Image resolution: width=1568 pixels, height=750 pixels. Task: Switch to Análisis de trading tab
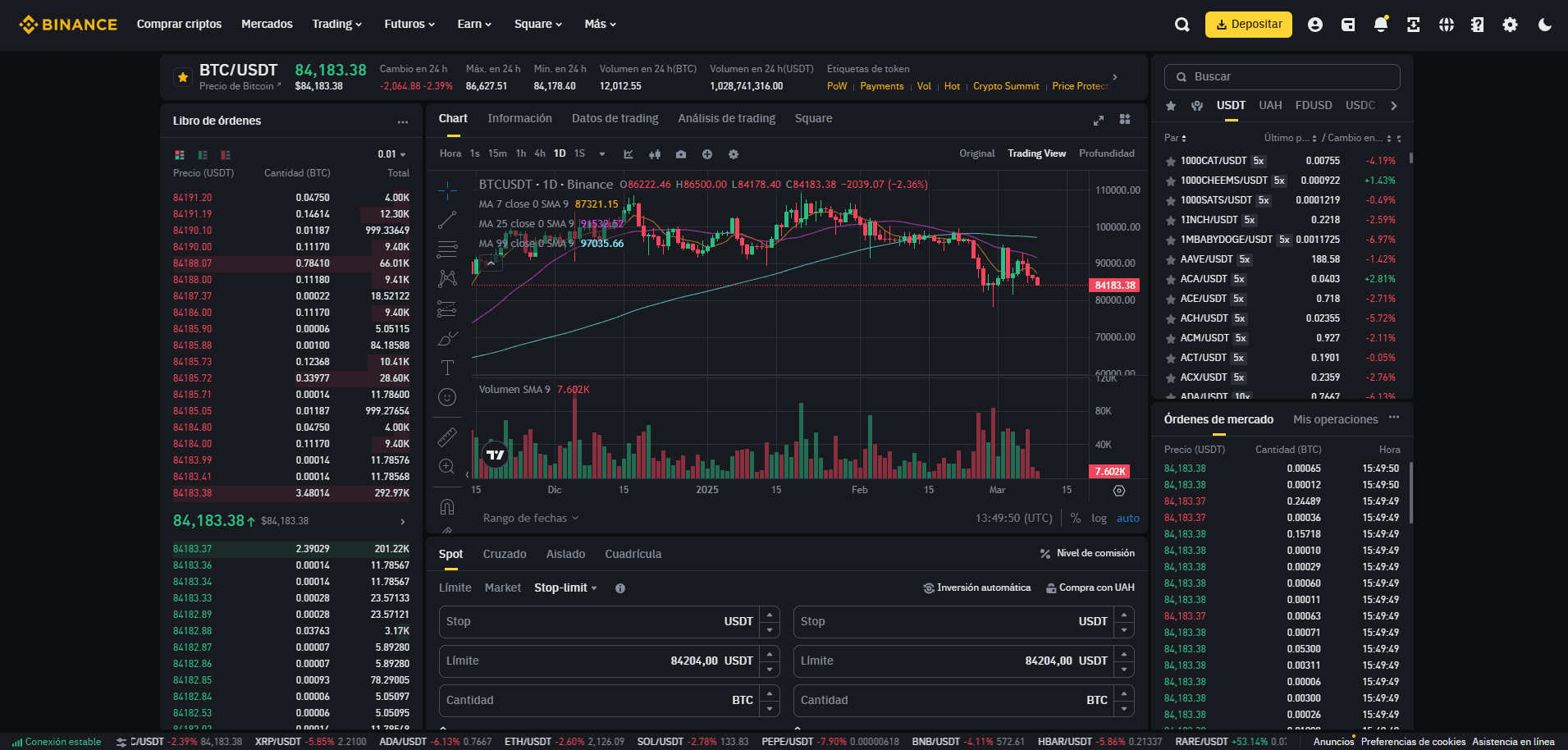click(x=726, y=119)
